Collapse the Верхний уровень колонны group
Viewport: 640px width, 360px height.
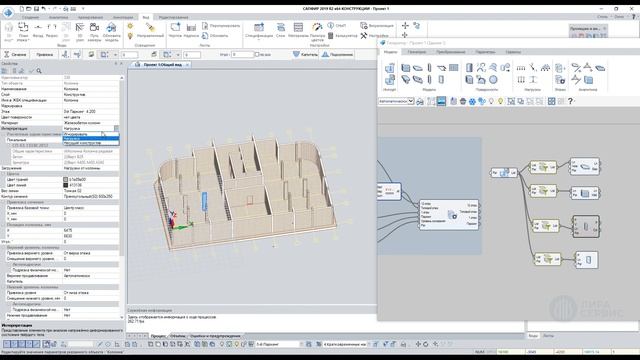4,247
